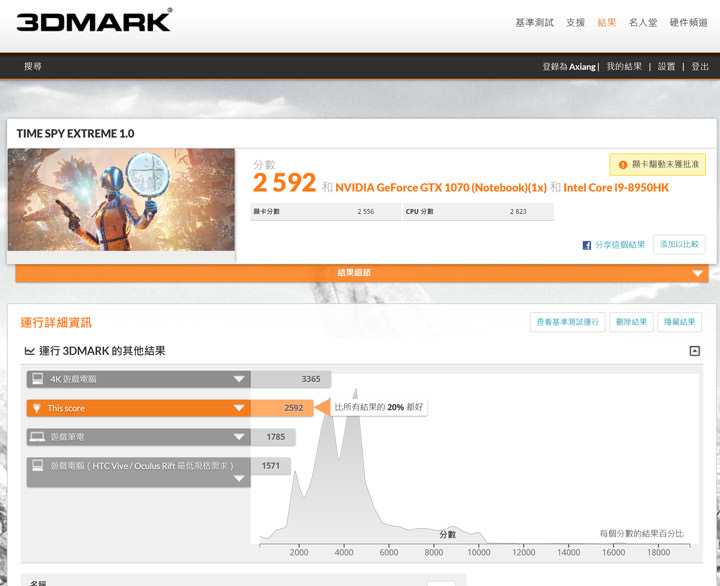
Task: Click the gaming laptop icon in result list
Action: (37, 437)
